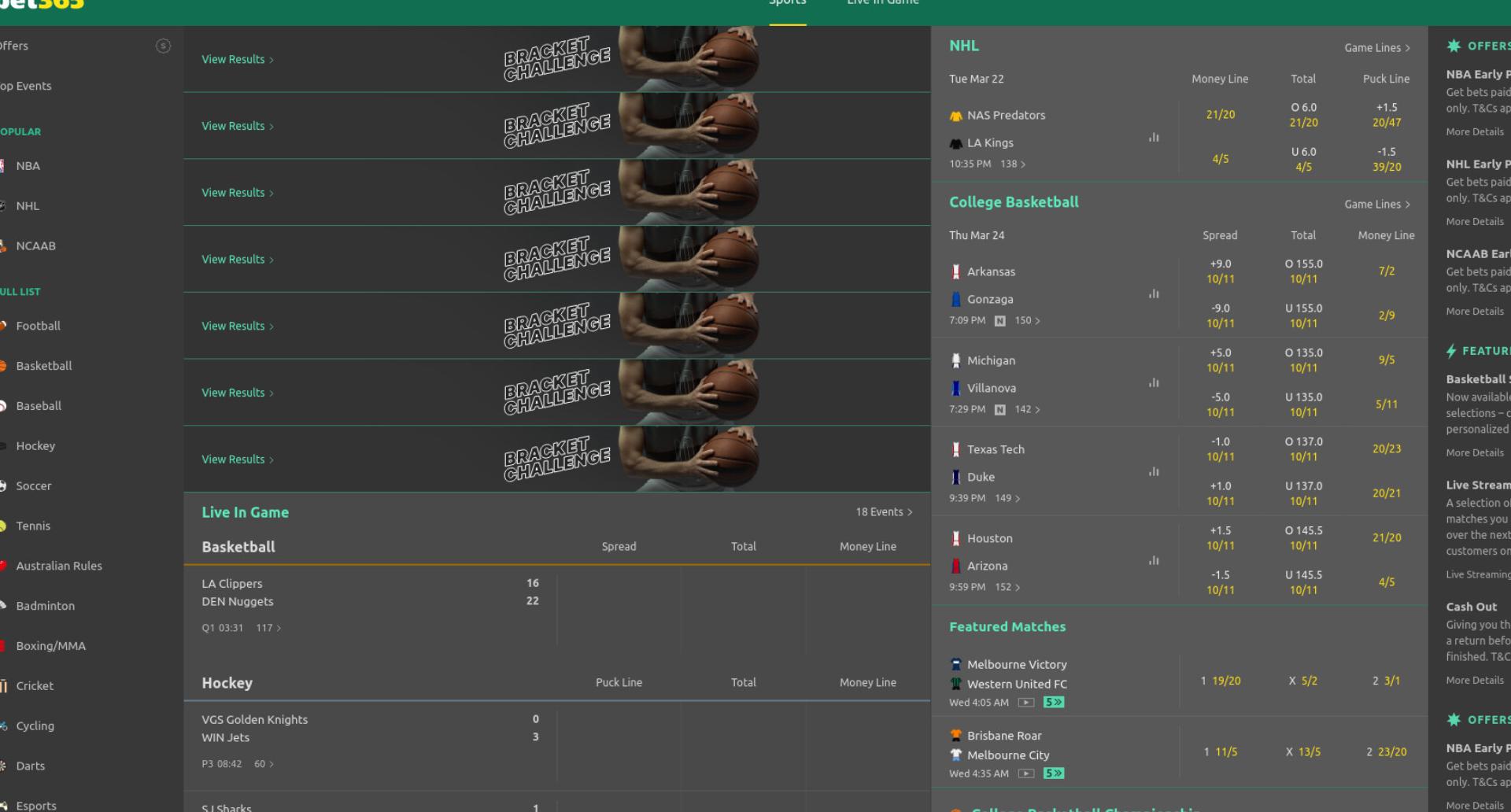Click More Details under Cash Out
This screenshot has width=1511, height=812.
coord(1475,681)
